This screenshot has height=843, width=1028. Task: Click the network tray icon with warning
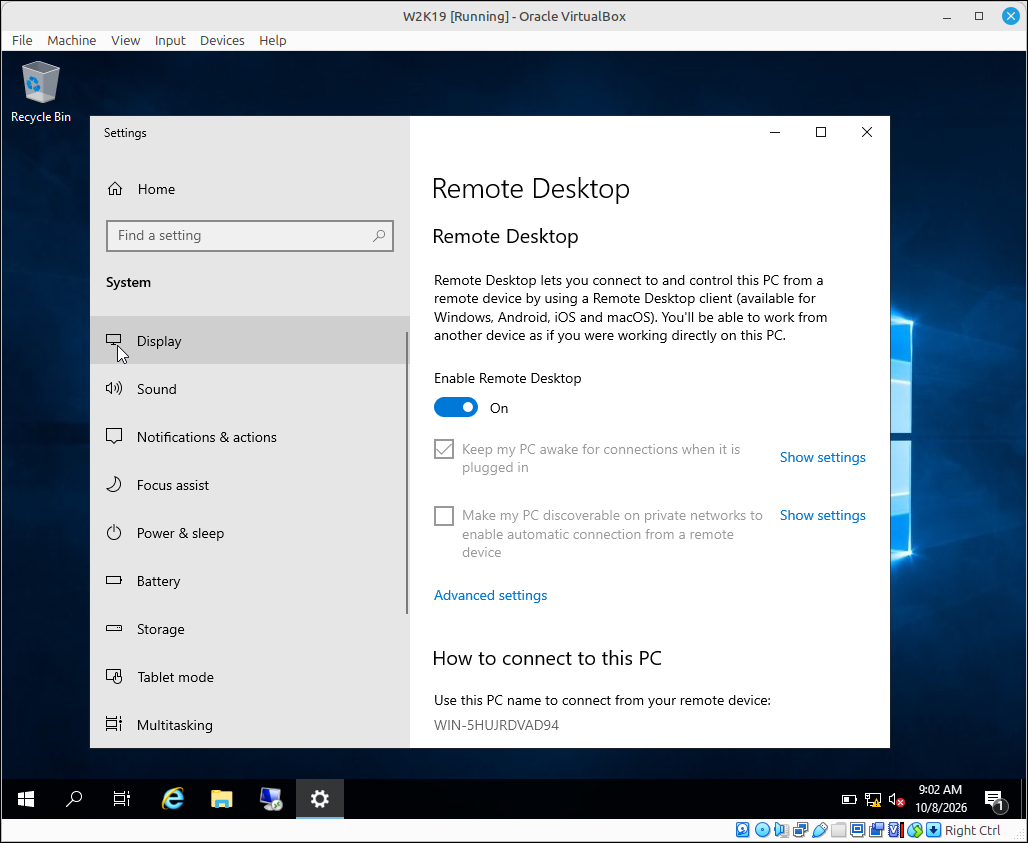873,800
